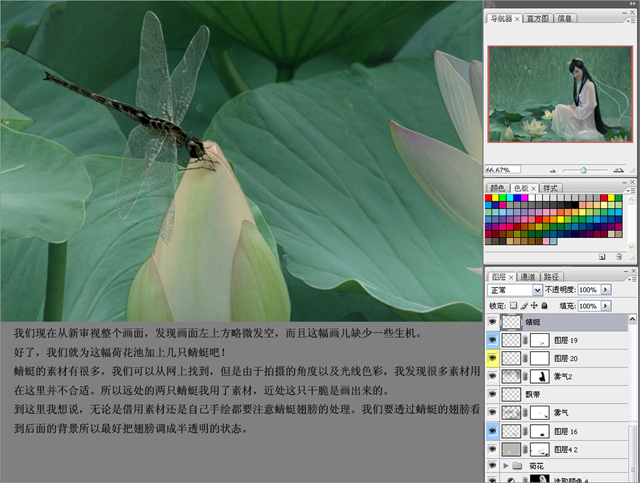
Task: Close the 色板 tab
Action: pyautogui.click(x=533, y=189)
